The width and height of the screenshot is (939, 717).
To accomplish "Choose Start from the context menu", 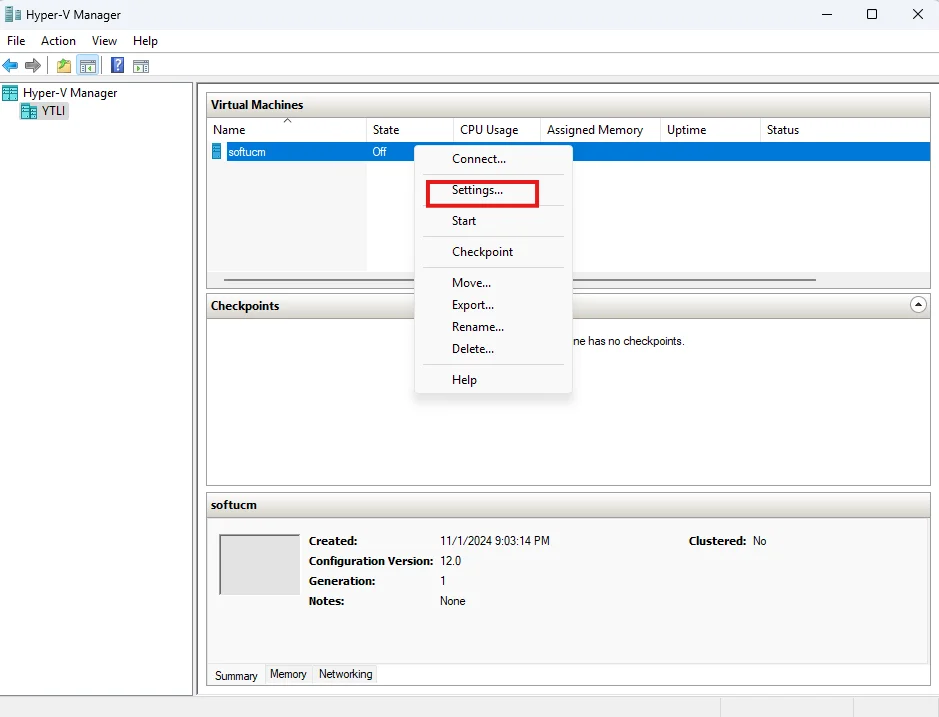I will (x=493, y=220).
